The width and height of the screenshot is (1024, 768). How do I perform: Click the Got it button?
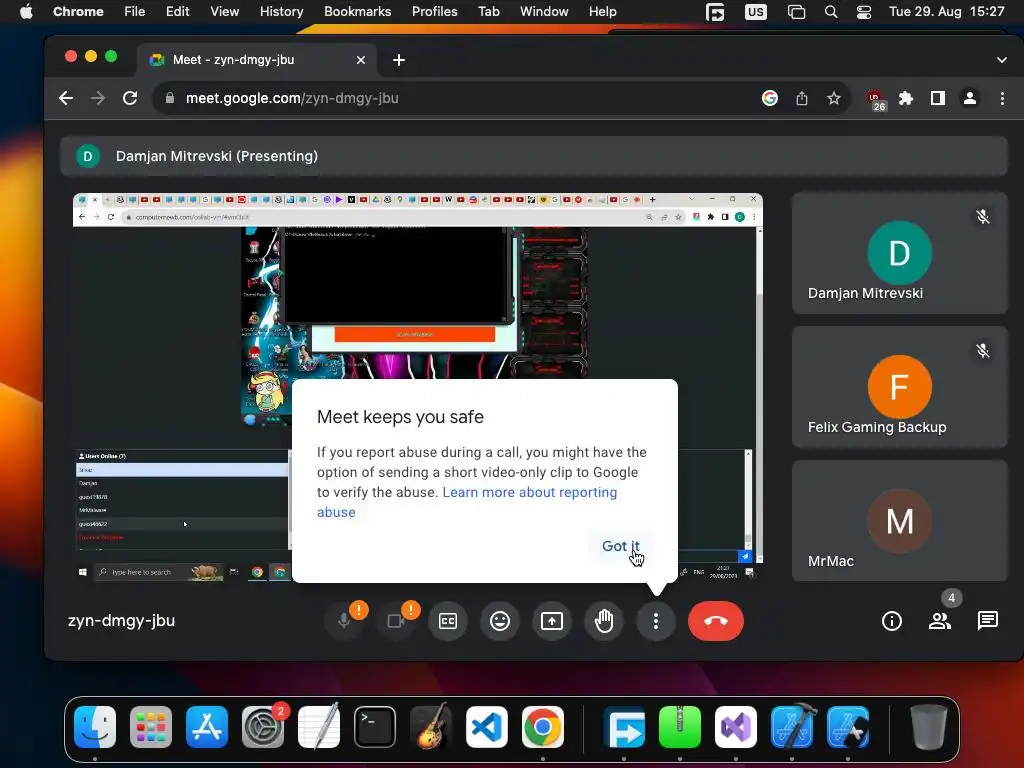(x=620, y=546)
